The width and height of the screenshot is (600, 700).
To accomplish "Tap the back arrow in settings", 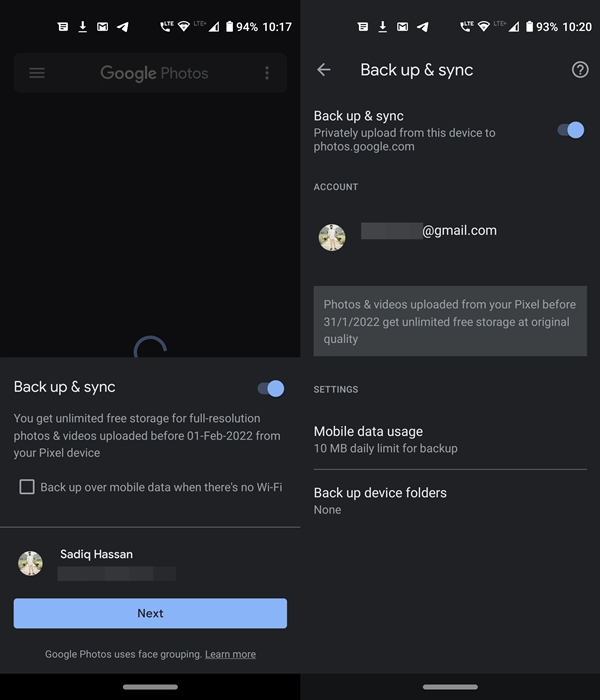I will tap(323, 70).
